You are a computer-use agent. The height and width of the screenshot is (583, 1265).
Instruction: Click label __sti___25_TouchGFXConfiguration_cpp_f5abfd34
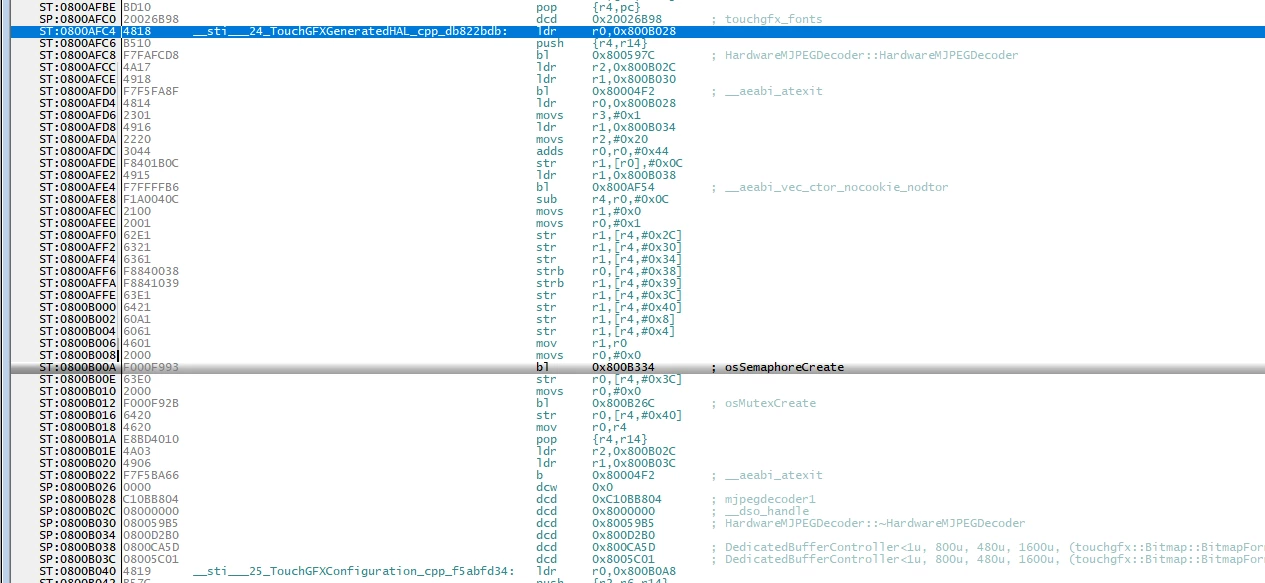coord(354,571)
